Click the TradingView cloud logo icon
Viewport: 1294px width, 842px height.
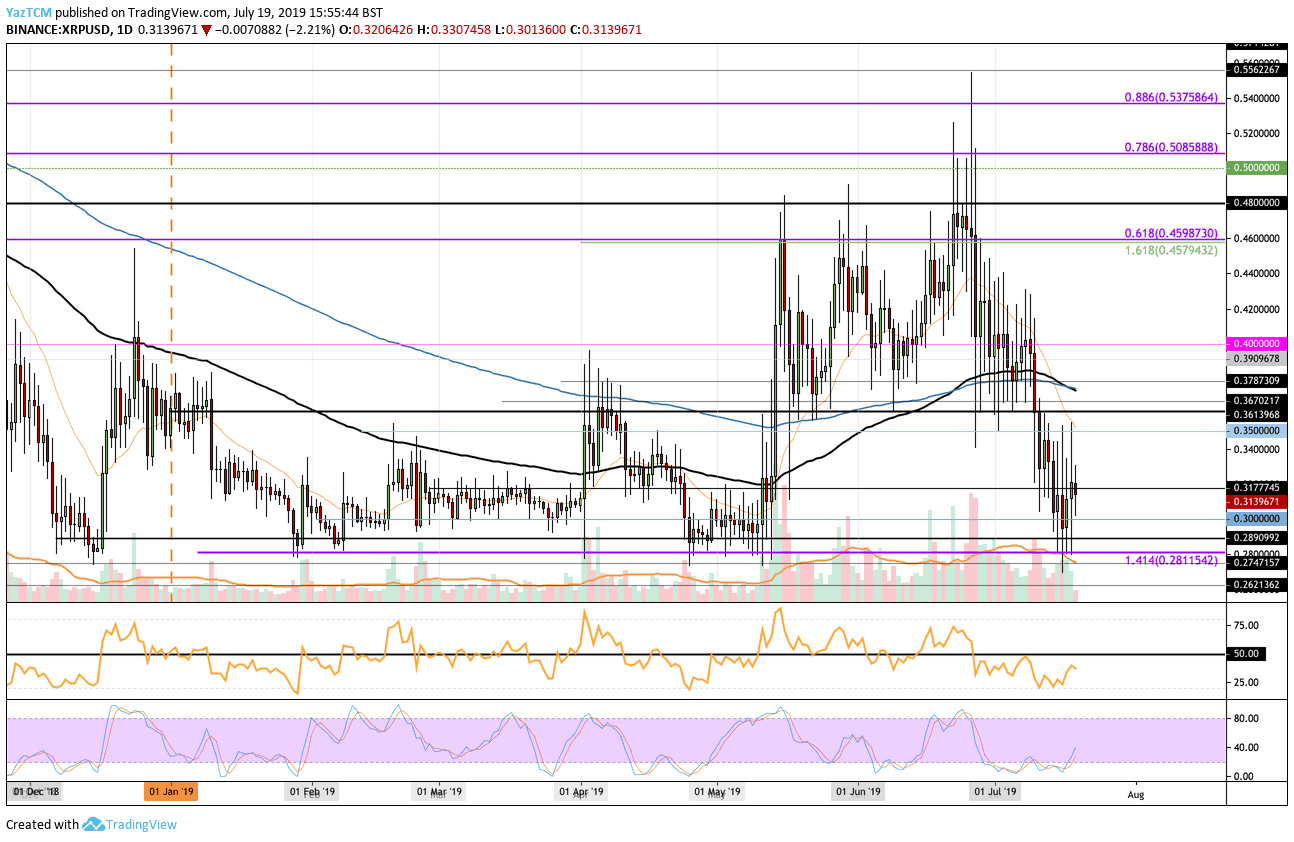tap(94, 825)
